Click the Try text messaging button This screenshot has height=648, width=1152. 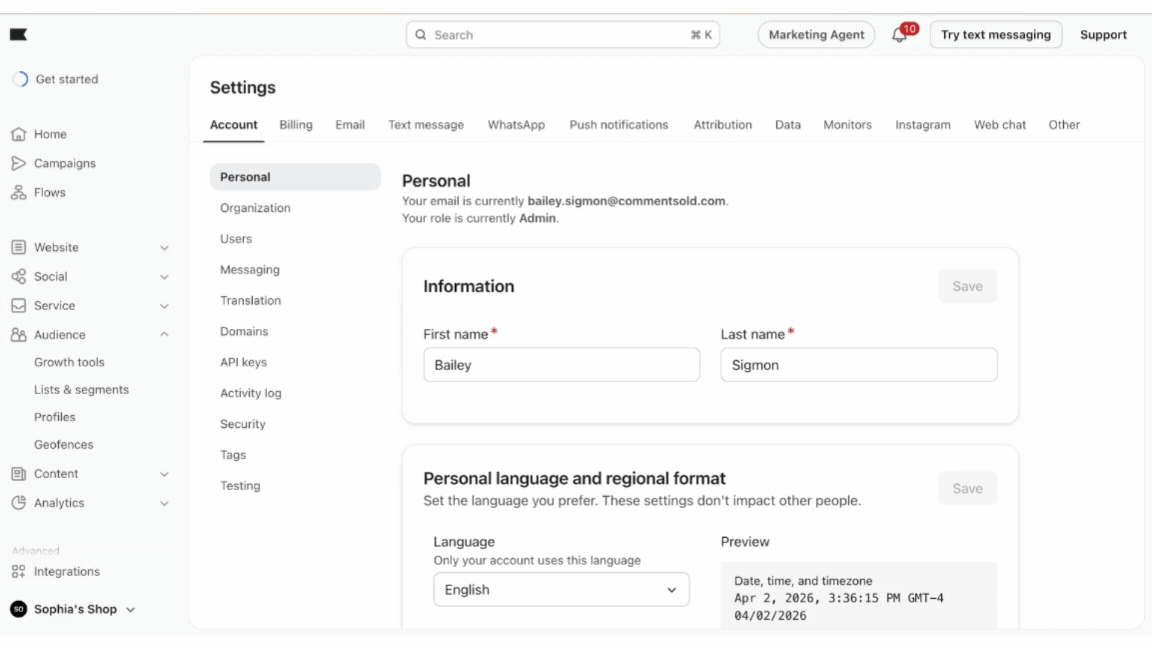995,35
